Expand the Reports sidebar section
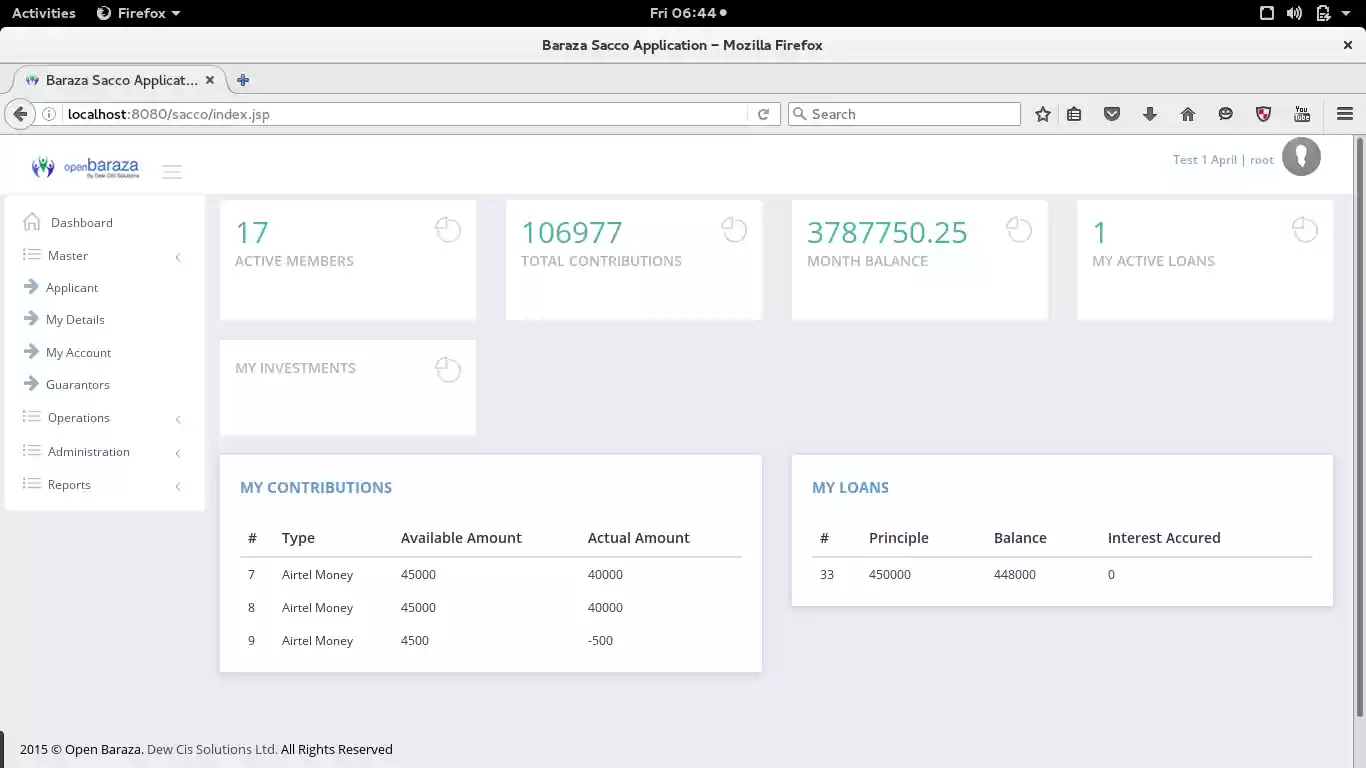Screen dimensions: 1366x768 point(69,485)
